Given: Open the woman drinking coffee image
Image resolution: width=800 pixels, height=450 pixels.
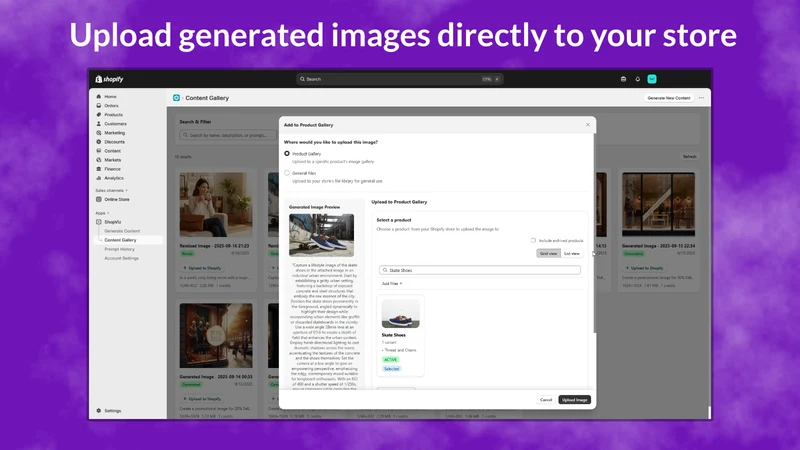Looking at the screenshot, I should click(x=216, y=205).
